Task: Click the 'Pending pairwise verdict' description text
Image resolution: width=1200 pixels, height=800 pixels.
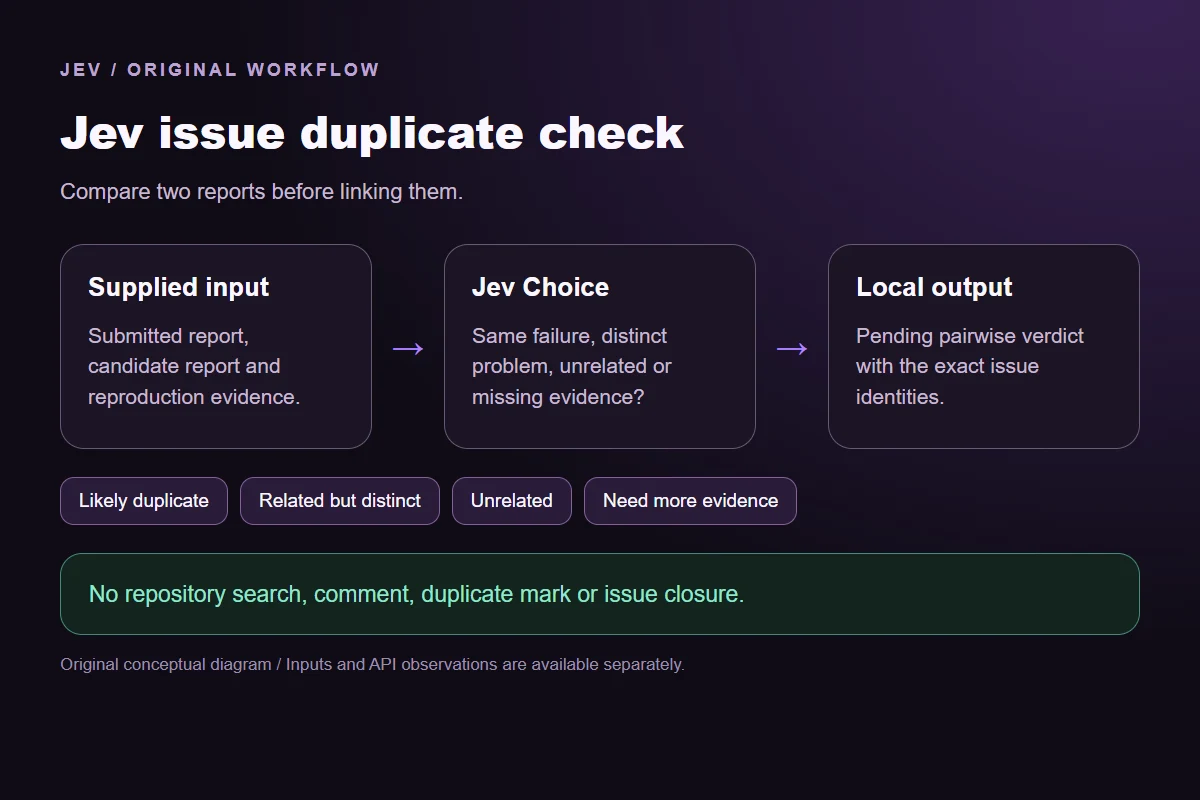Action: (970, 366)
